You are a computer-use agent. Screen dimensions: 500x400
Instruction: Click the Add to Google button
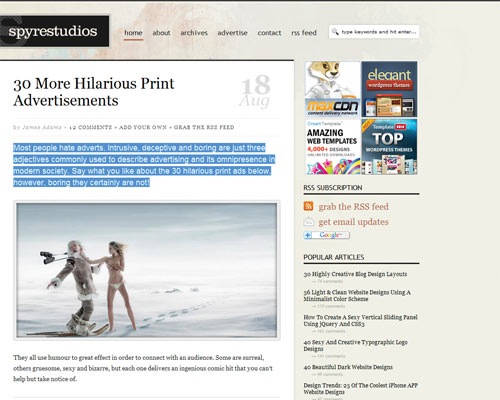tap(327, 235)
